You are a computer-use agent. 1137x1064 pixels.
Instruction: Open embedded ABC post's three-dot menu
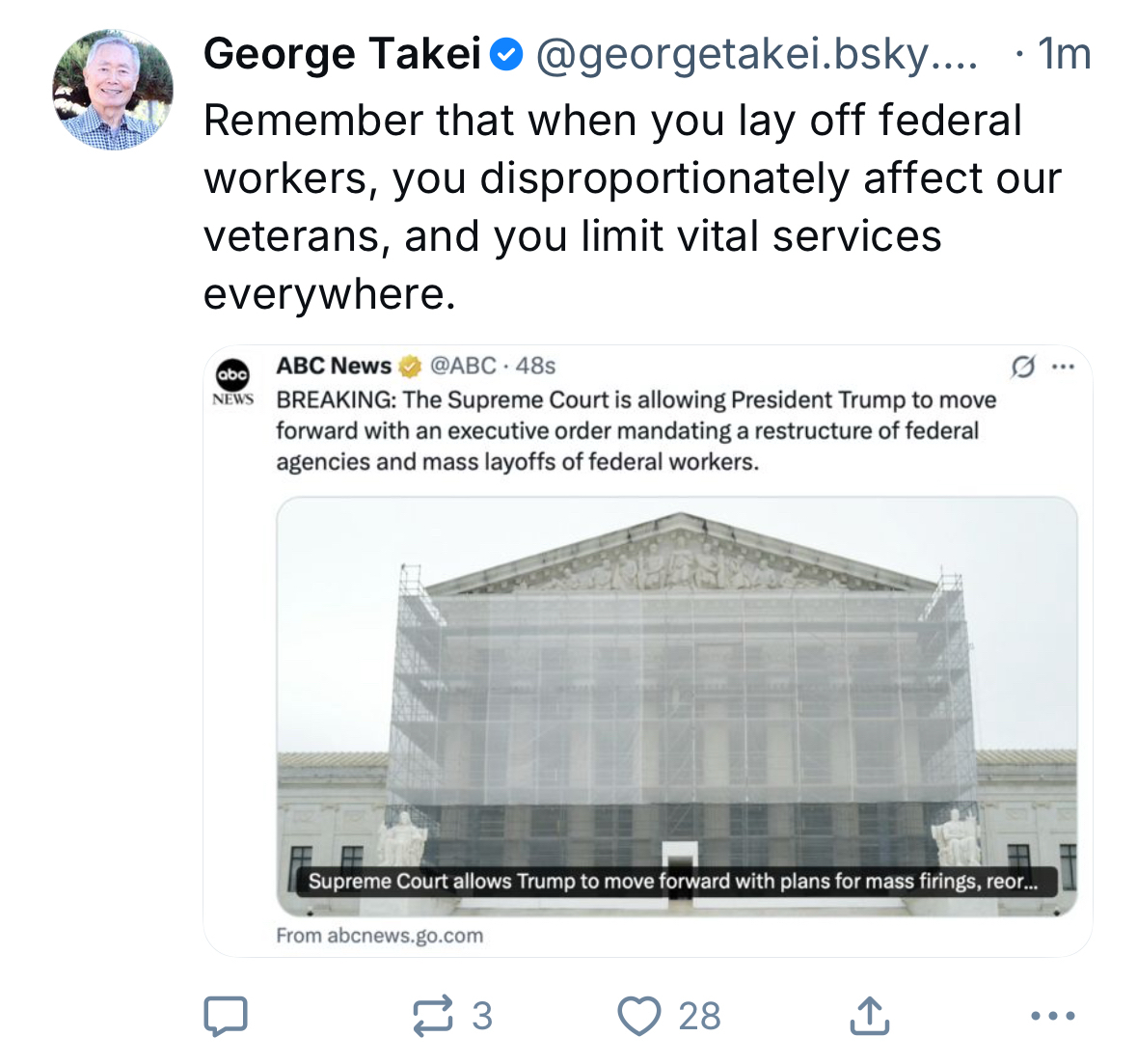coord(1063,367)
